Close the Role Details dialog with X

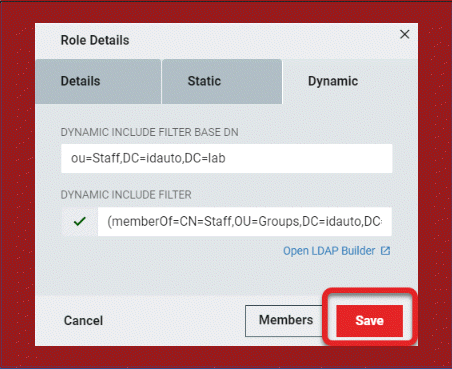404,34
